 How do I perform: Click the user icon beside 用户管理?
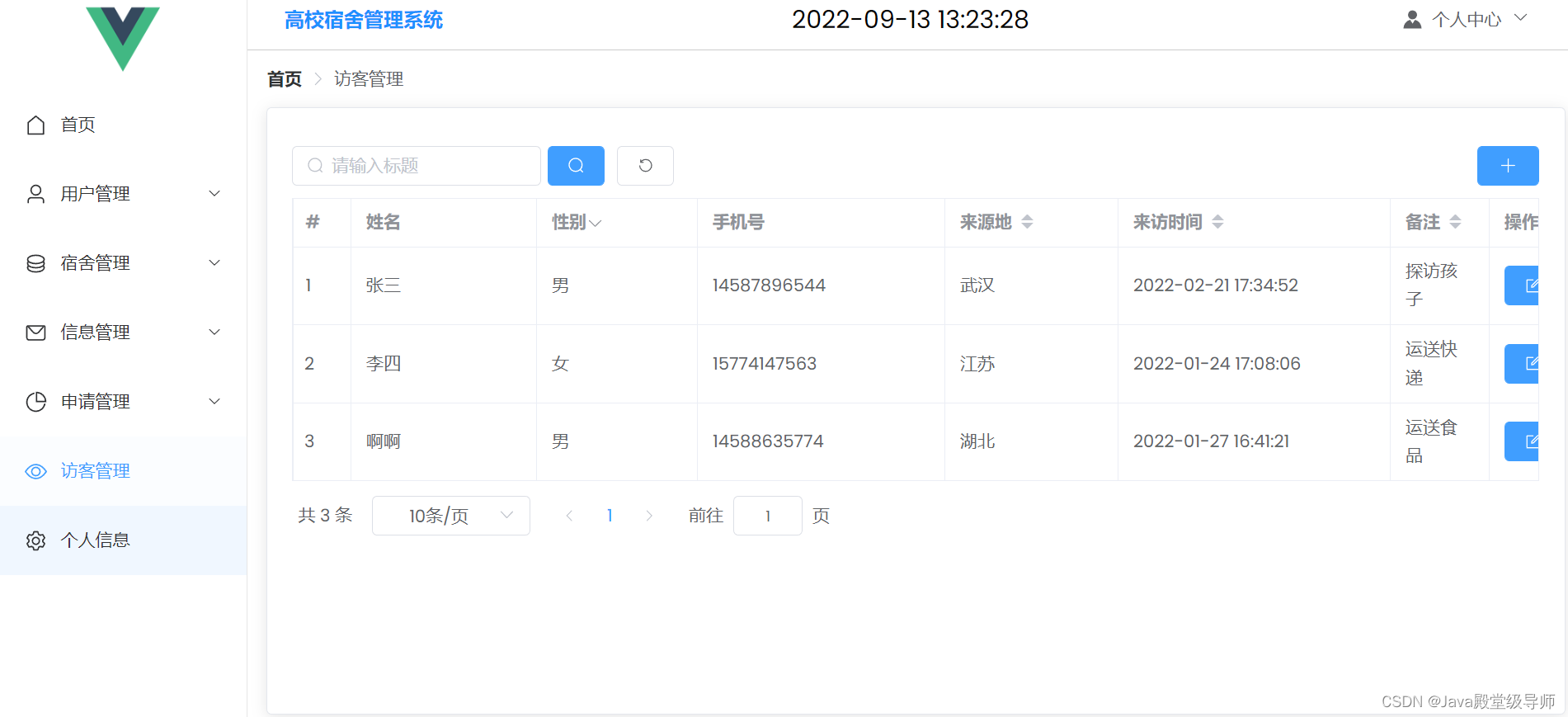[x=35, y=194]
